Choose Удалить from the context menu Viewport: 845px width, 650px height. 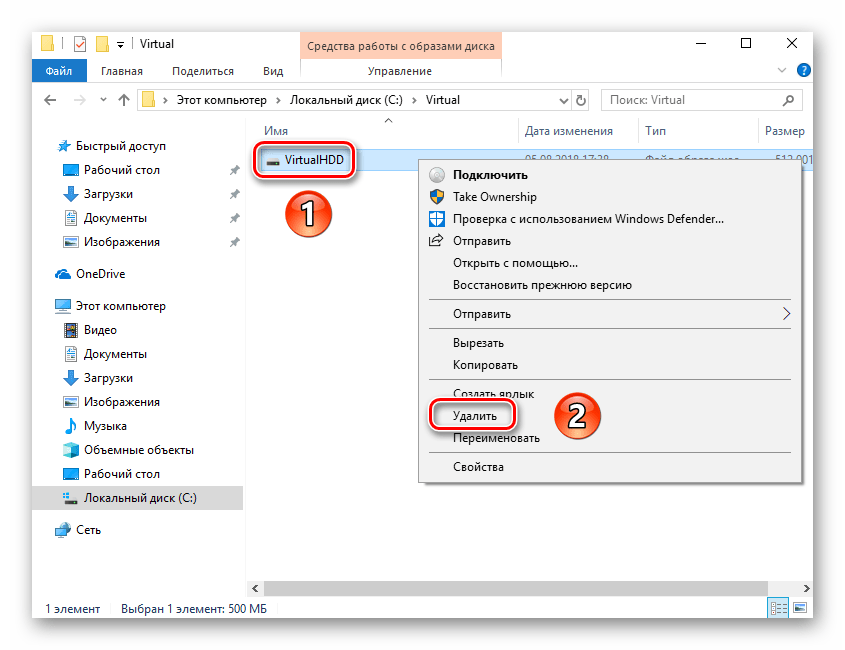[474, 414]
